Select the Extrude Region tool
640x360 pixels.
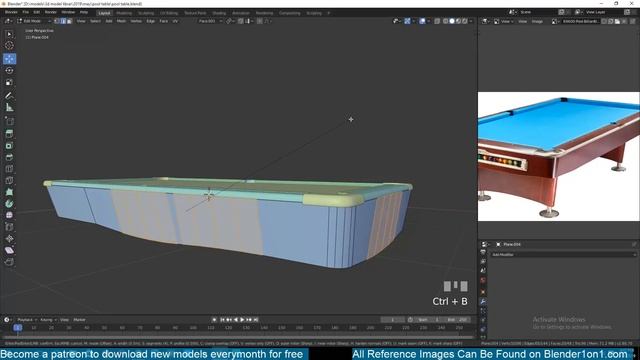pos(9,133)
